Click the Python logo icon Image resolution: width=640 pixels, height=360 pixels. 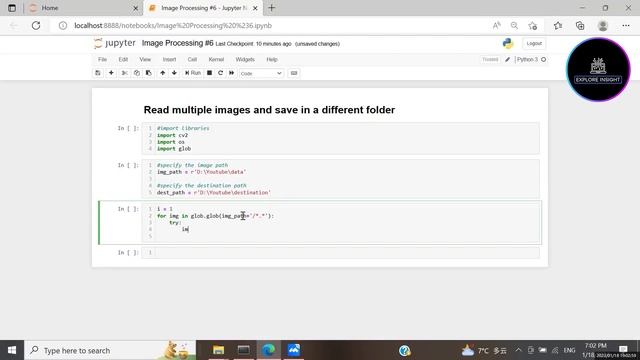(508, 43)
